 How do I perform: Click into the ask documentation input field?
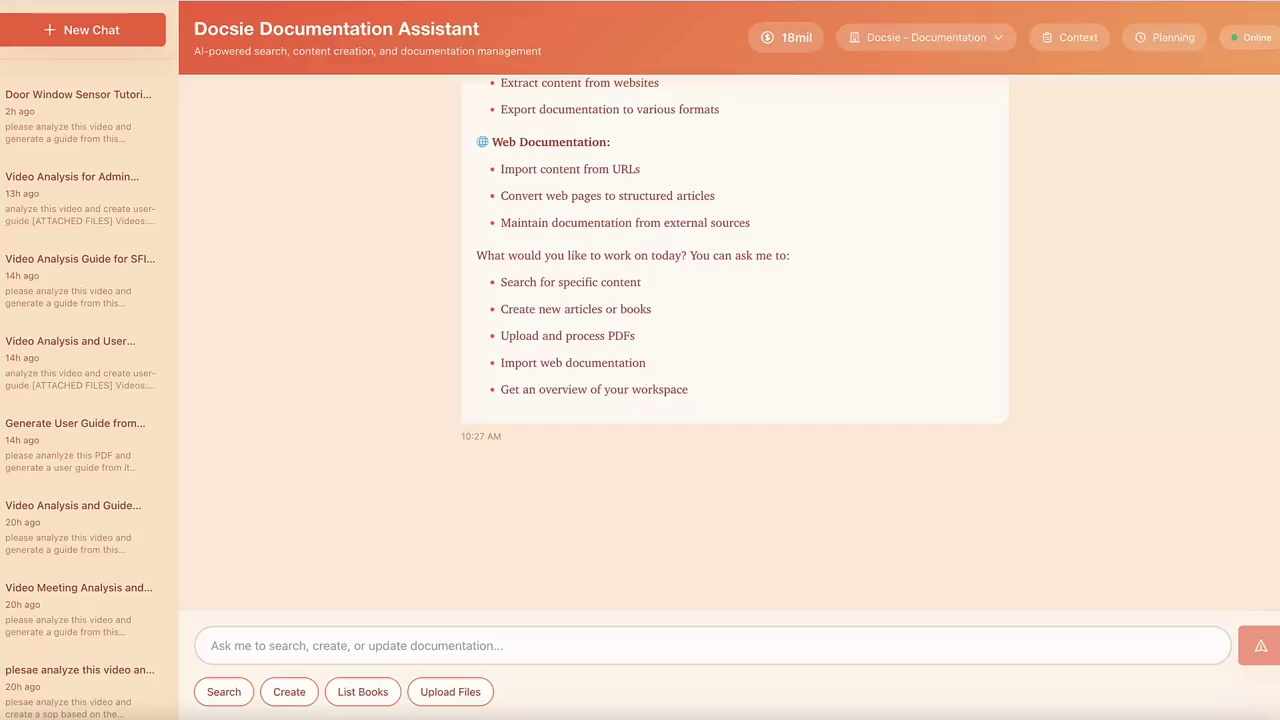[x=712, y=645]
